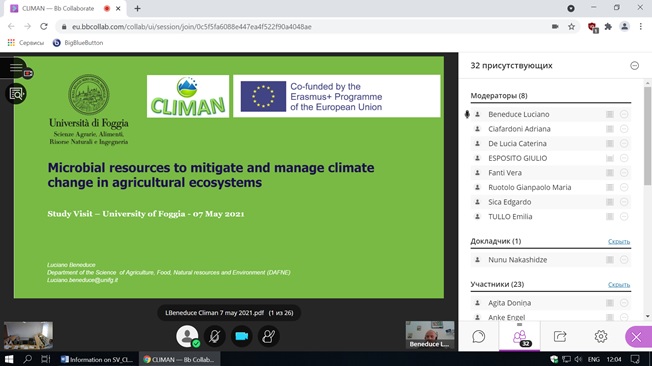Image resolution: width=652 pixels, height=366 pixels.
Task: Open Windows taskbar search
Action: click(x=27, y=359)
